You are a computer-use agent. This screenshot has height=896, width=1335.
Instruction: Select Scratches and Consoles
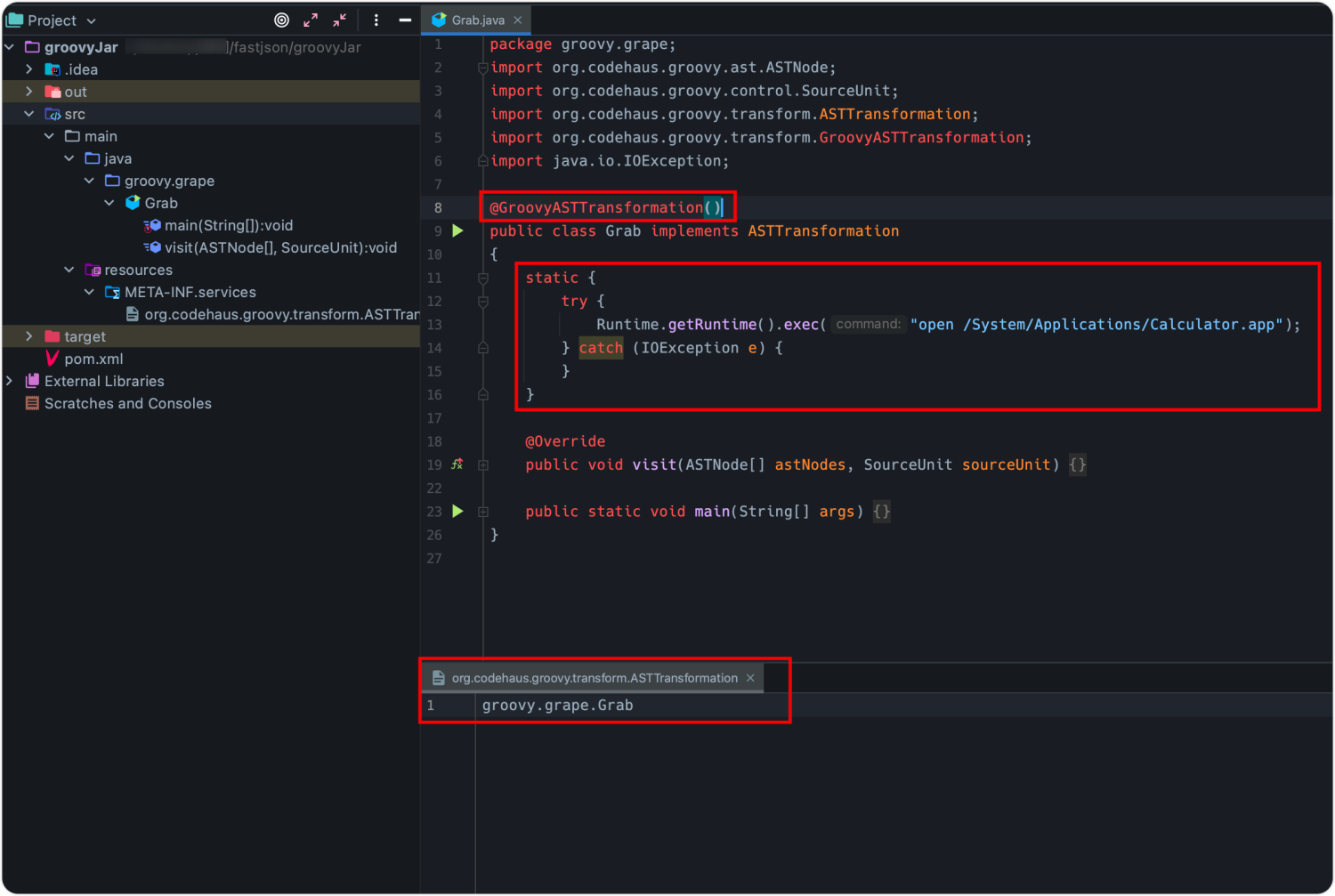pyautogui.click(x=128, y=403)
